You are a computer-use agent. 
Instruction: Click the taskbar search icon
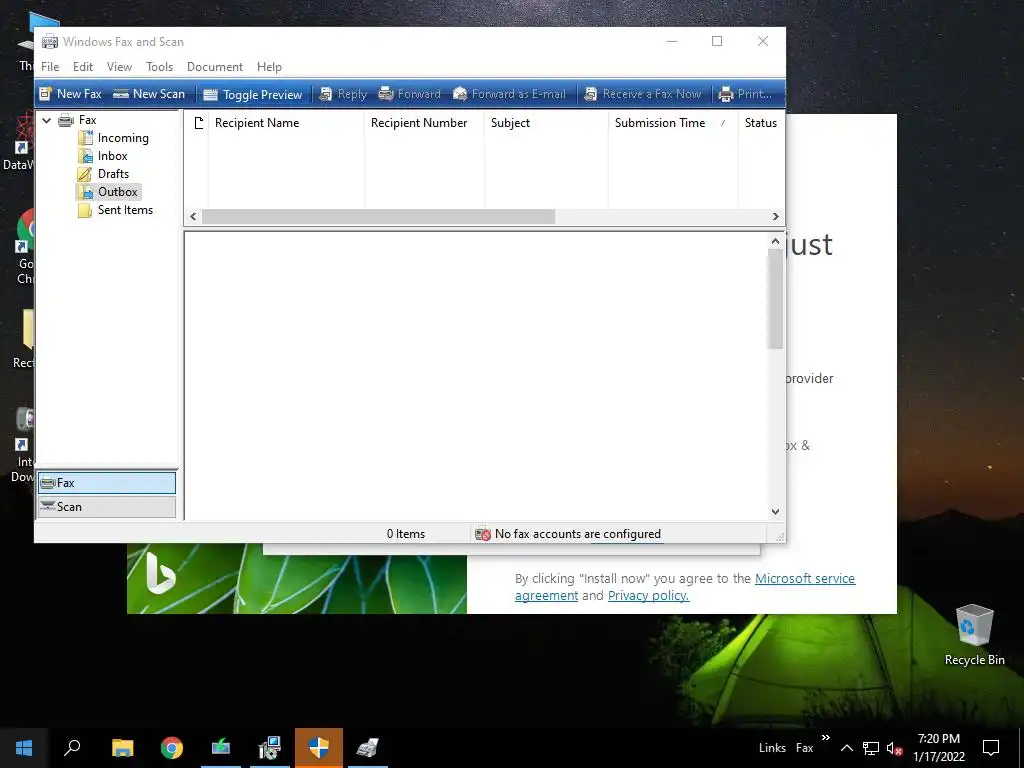(72, 748)
